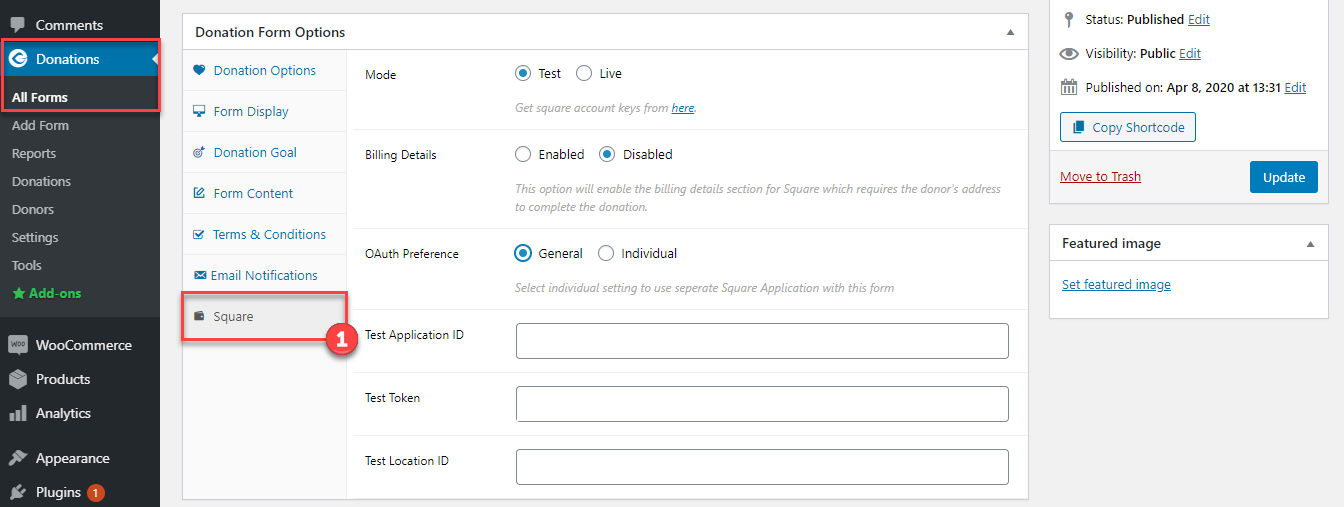This screenshot has height=507, width=1344.
Task: Click the Test Application ID field
Action: [x=762, y=341]
